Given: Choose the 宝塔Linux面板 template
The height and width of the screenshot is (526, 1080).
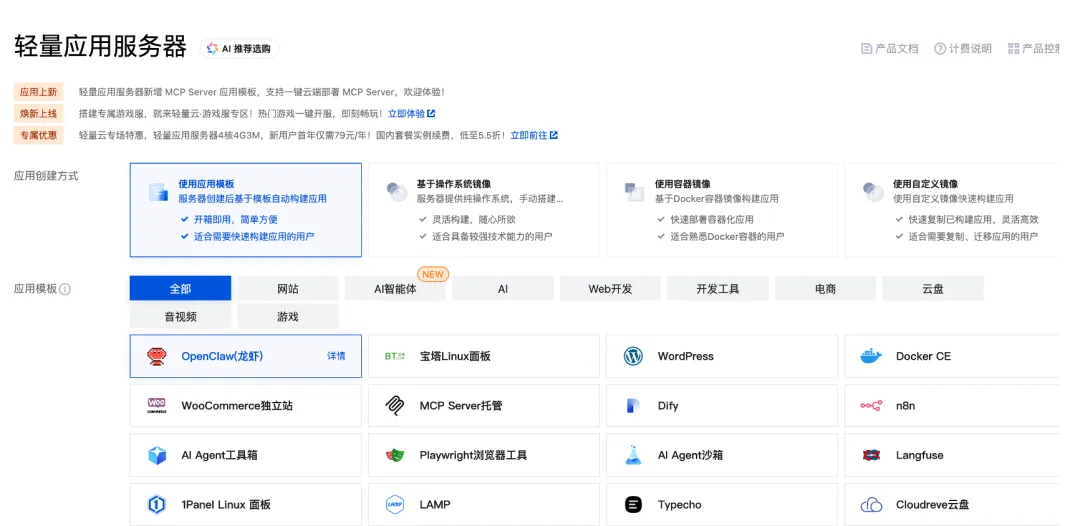Looking at the screenshot, I should click(x=484, y=356).
